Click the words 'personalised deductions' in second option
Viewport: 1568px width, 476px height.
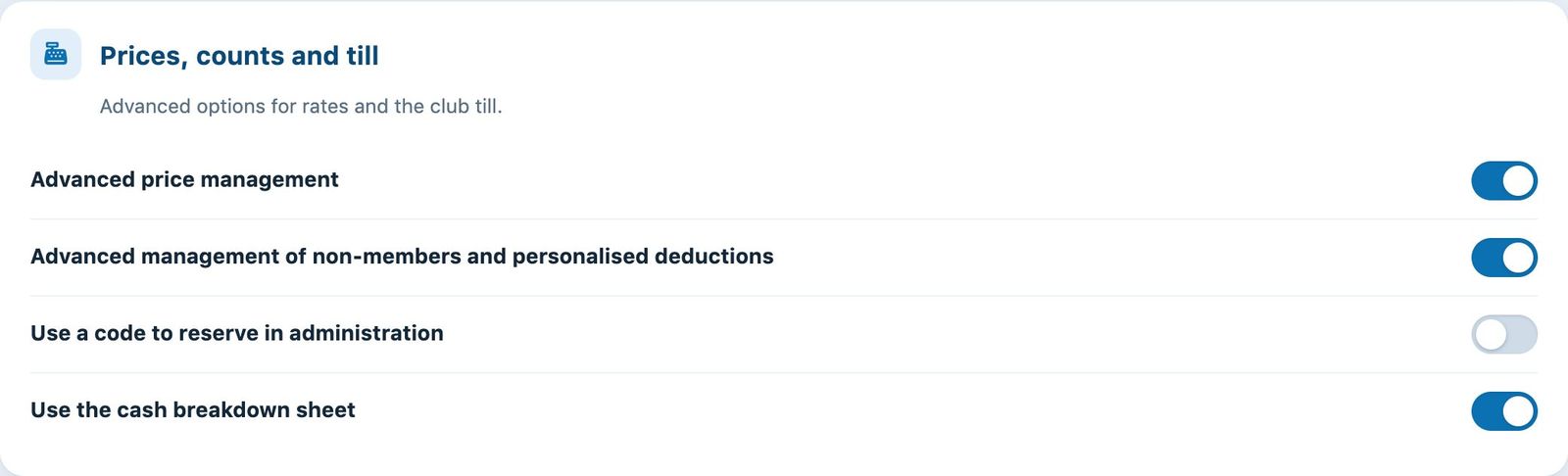pos(643,256)
